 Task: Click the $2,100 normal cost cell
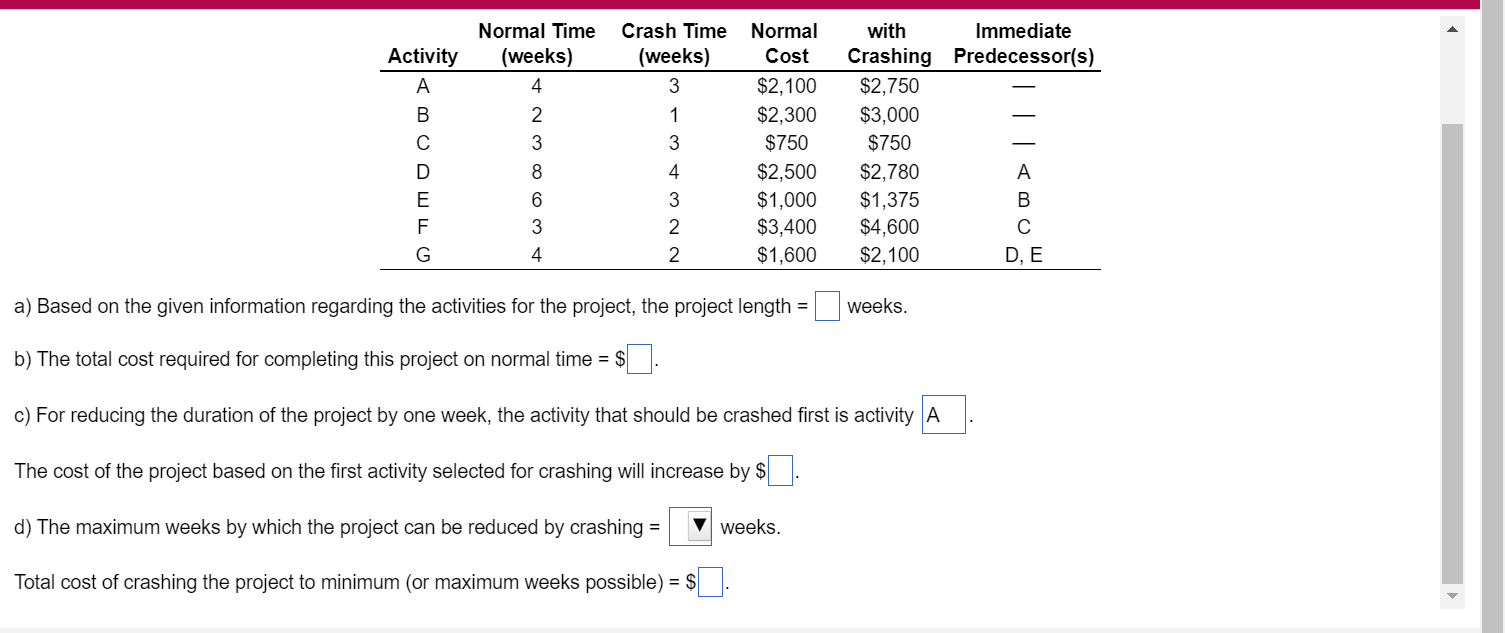(786, 85)
